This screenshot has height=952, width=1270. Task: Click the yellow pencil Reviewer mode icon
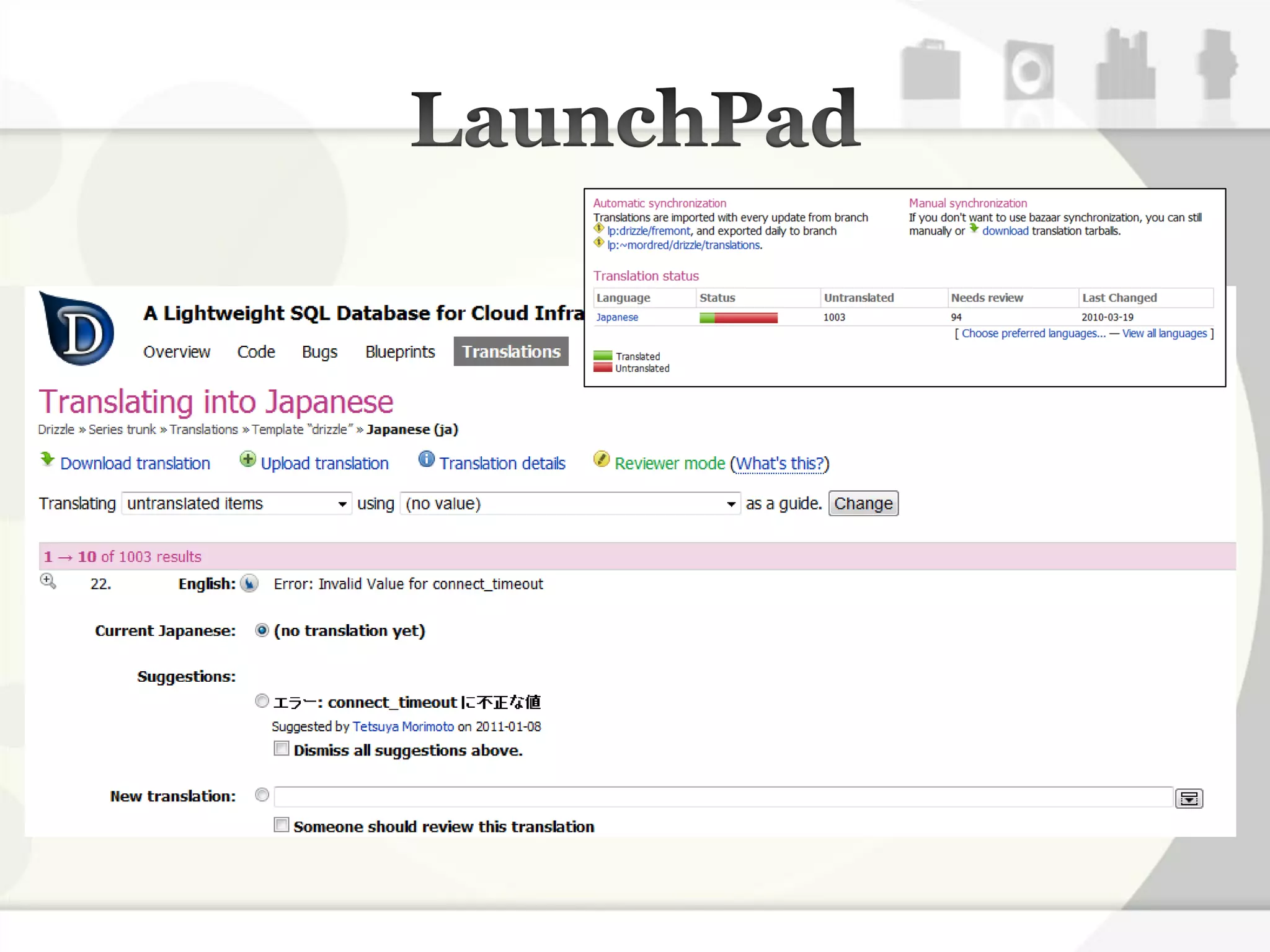click(601, 459)
